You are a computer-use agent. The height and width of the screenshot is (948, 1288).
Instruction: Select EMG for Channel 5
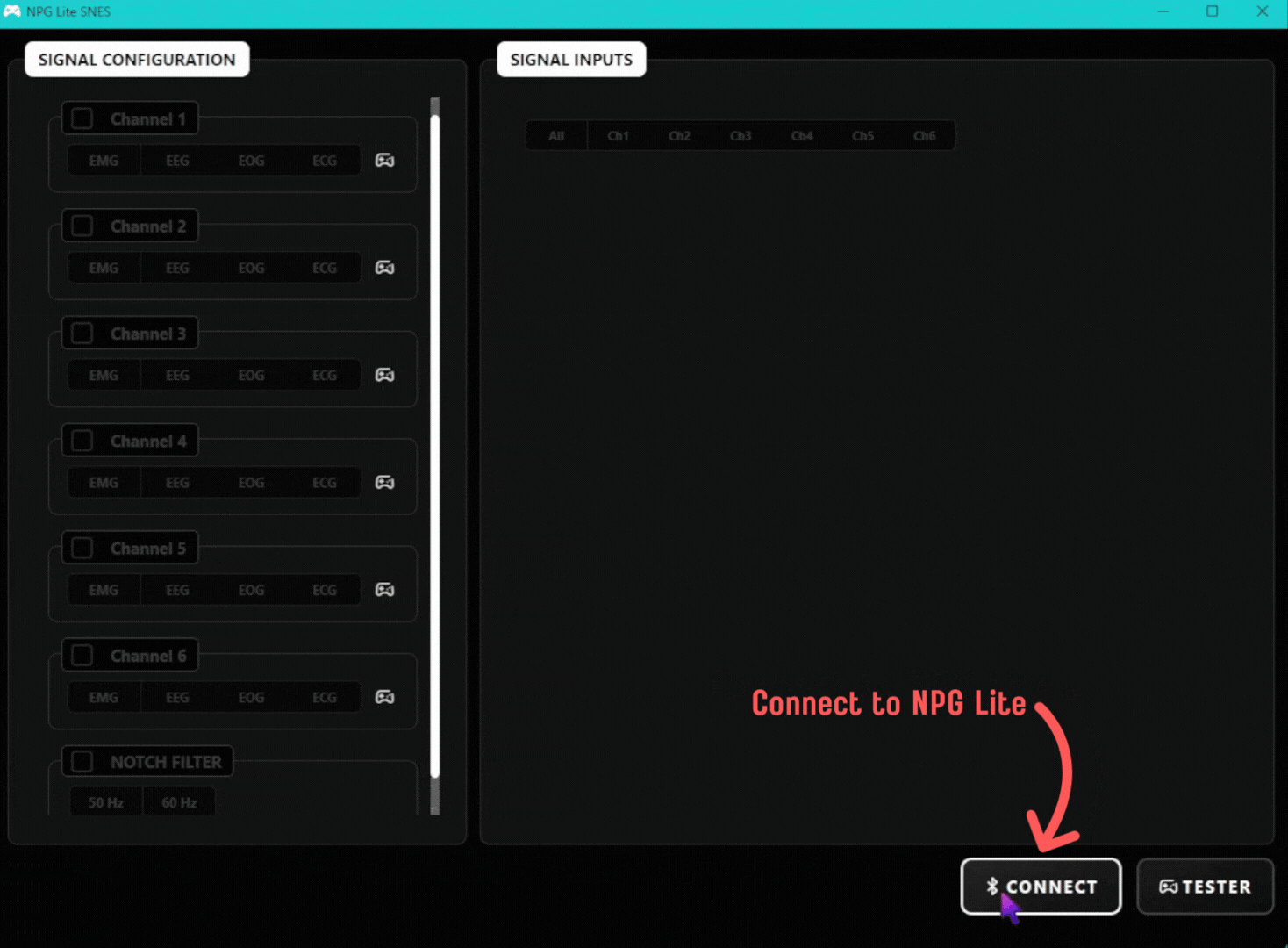click(x=104, y=590)
